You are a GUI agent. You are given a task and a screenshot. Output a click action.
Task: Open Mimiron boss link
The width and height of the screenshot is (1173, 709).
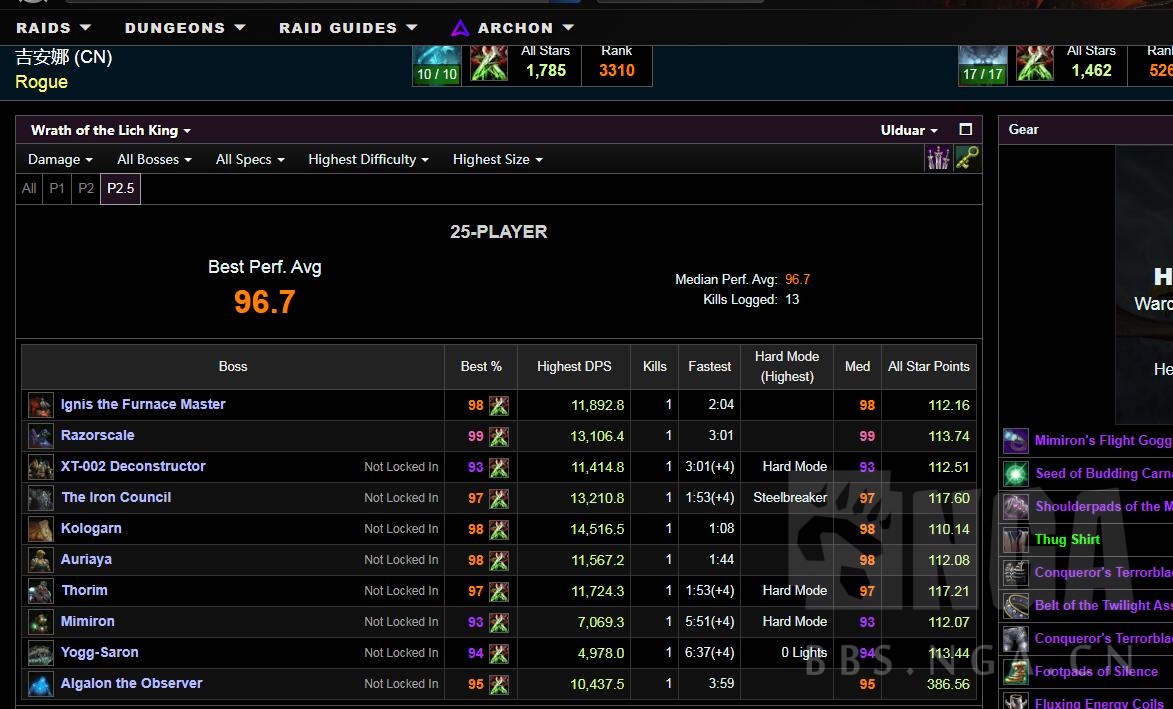[x=88, y=621]
